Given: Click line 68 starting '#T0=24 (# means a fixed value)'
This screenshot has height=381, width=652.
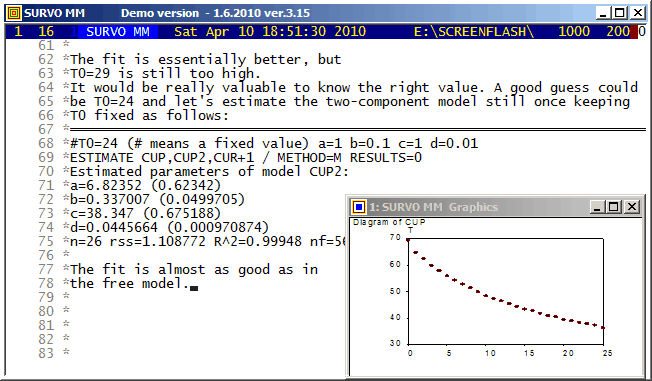Looking at the screenshot, I should pos(274,143).
